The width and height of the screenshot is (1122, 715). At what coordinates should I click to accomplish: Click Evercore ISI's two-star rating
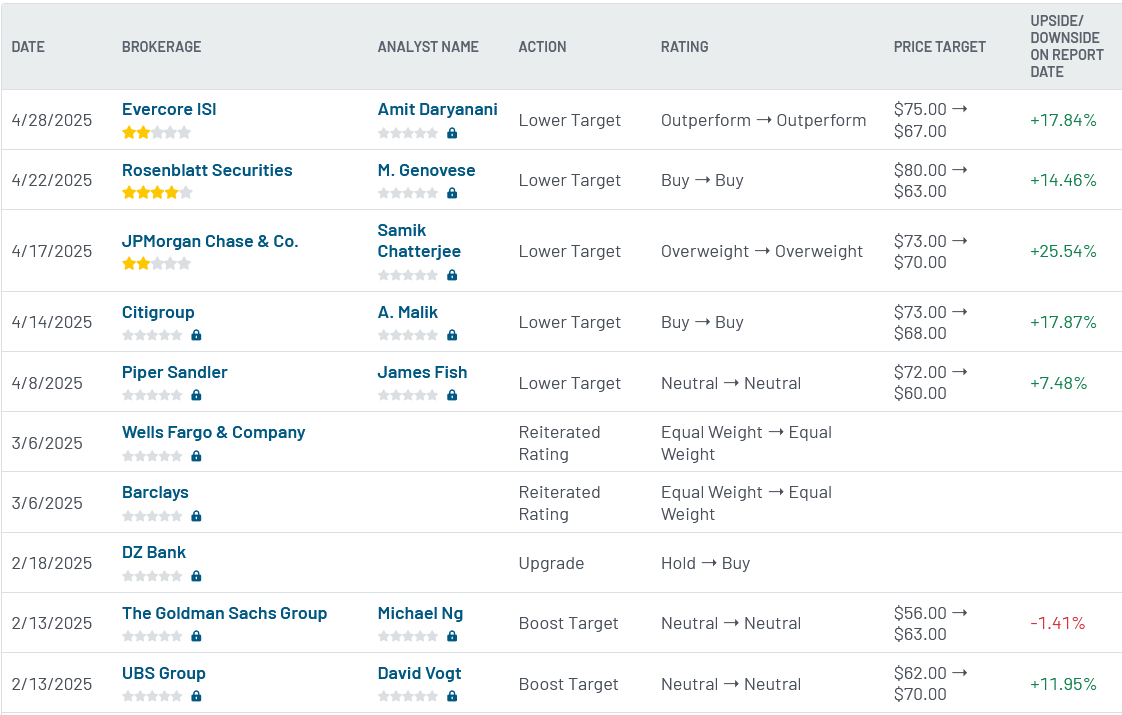pos(157,132)
